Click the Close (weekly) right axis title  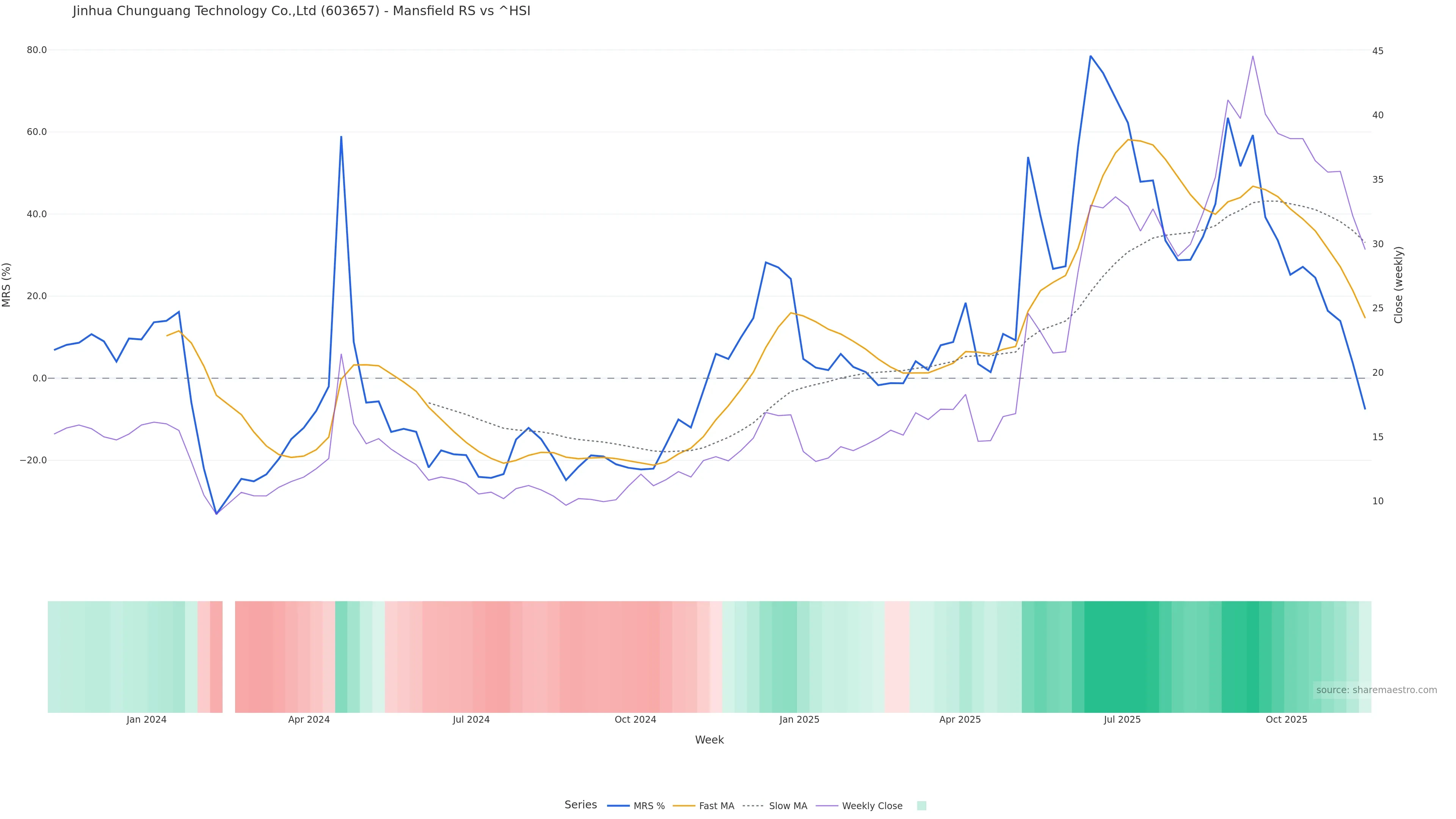click(x=1398, y=285)
